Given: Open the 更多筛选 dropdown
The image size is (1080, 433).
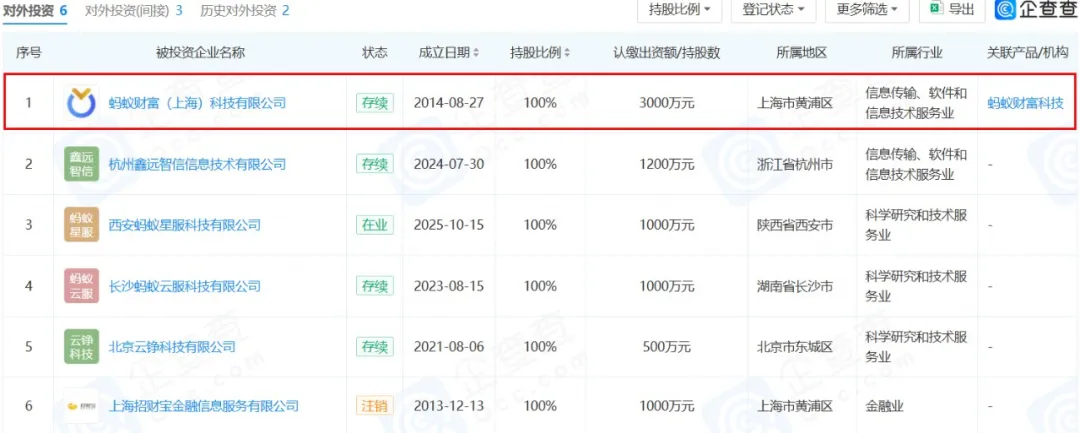Looking at the screenshot, I should pos(867,10).
